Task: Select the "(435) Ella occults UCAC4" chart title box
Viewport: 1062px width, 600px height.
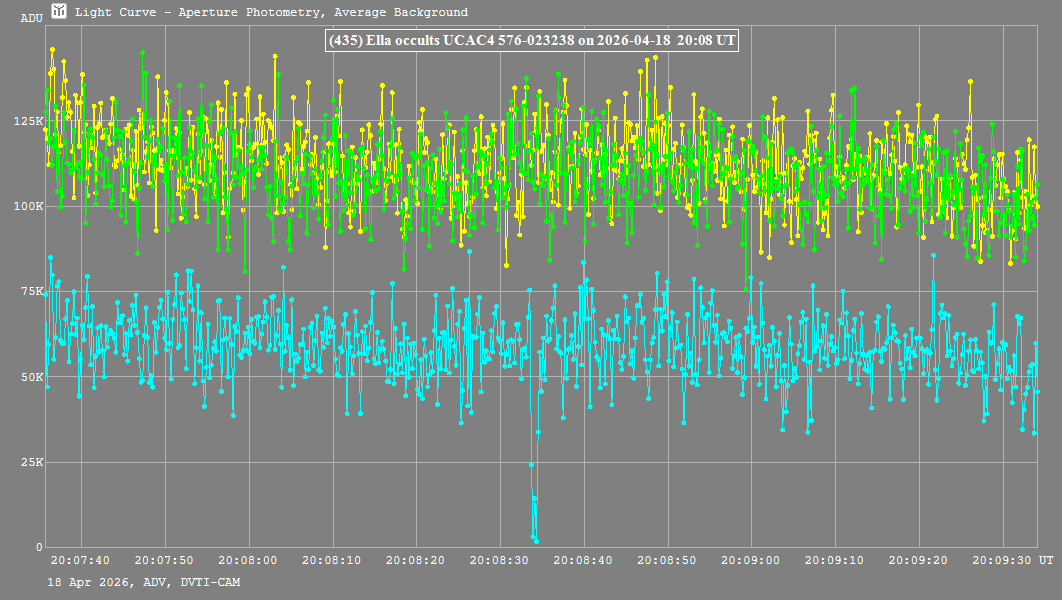Action: click(x=531, y=41)
